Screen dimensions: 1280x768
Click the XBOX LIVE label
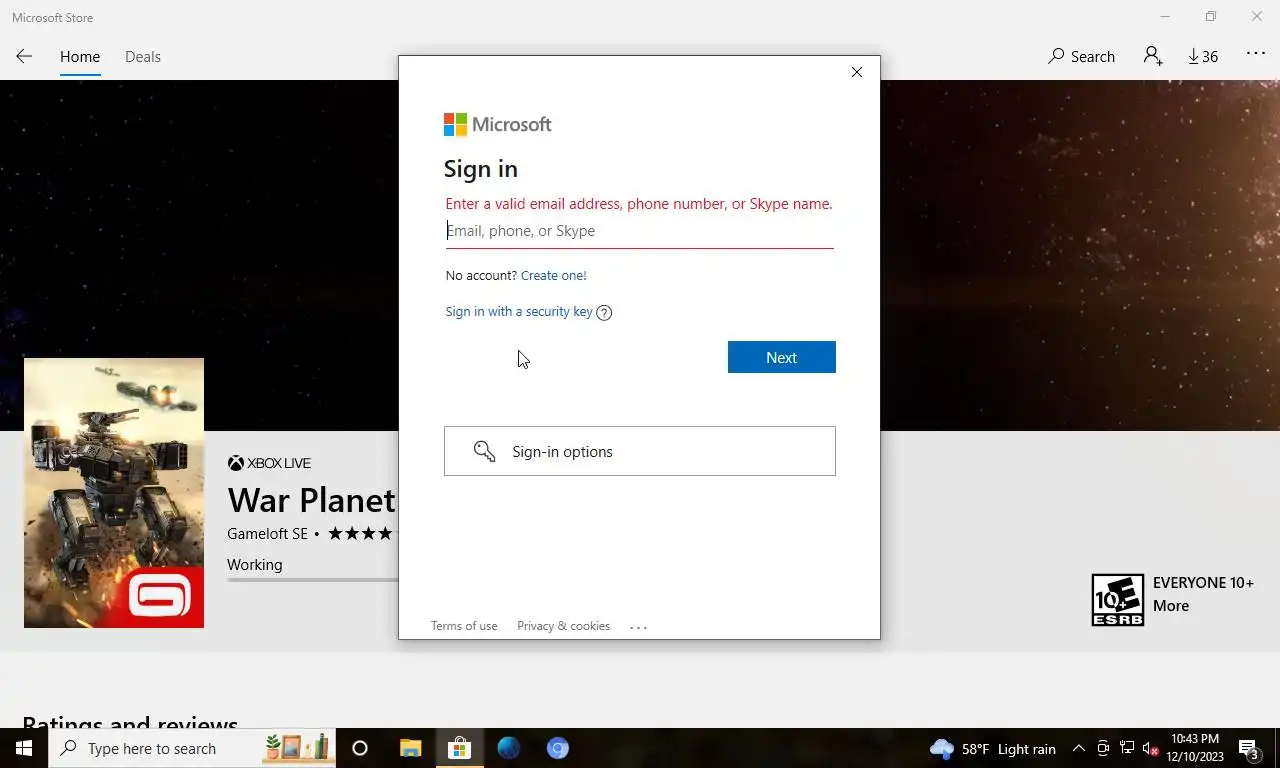point(269,463)
